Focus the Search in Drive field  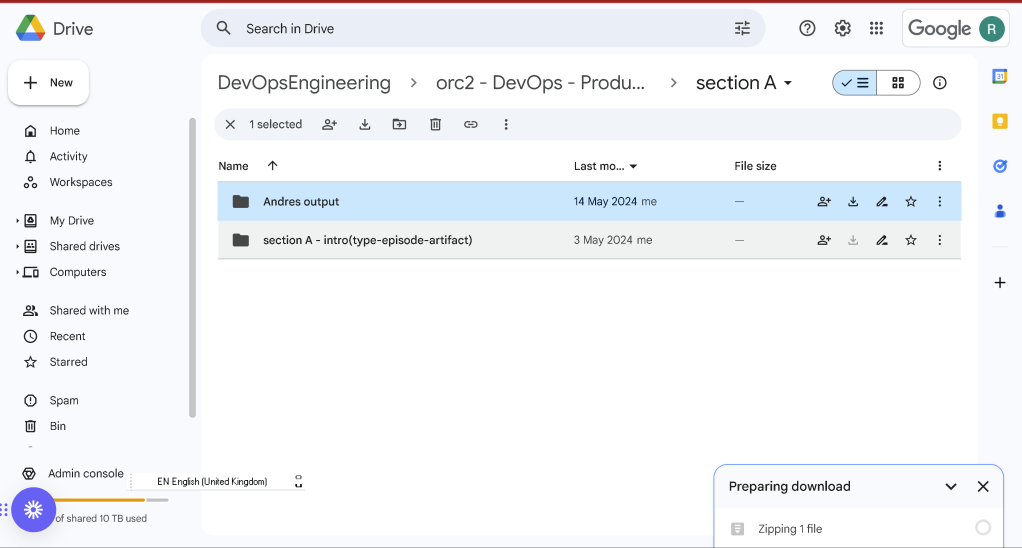coord(482,29)
